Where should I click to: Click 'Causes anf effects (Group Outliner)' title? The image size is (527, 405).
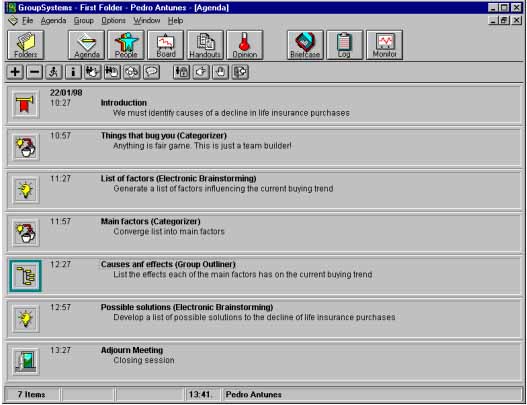168,265
